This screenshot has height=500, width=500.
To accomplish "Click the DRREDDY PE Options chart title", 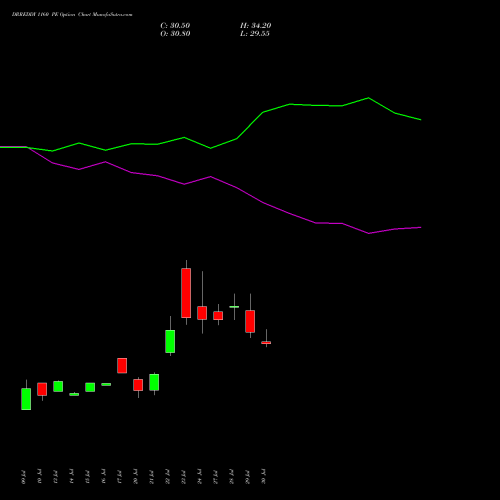I will pos(72,15).
